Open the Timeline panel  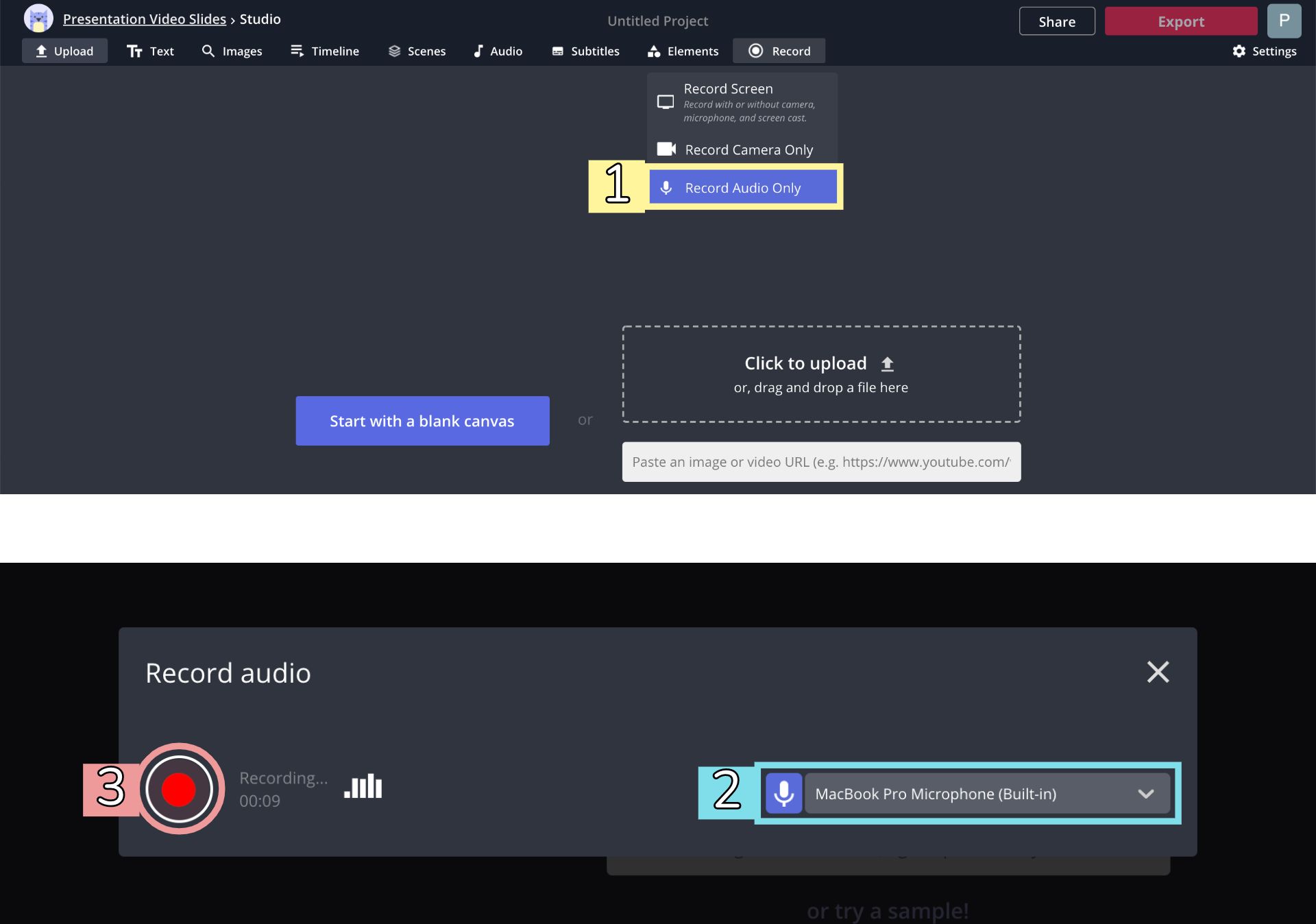tap(324, 51)
